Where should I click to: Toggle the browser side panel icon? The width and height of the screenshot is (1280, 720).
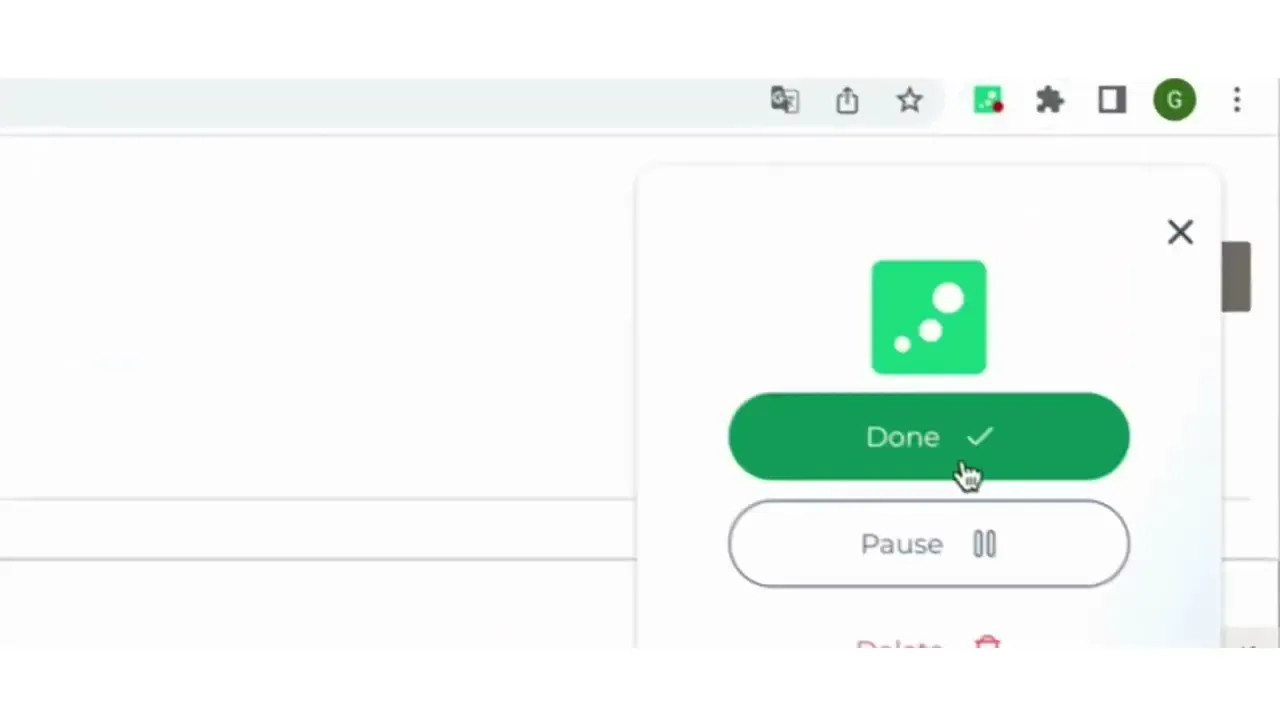pyautogui.click(x=1112, y=100)
